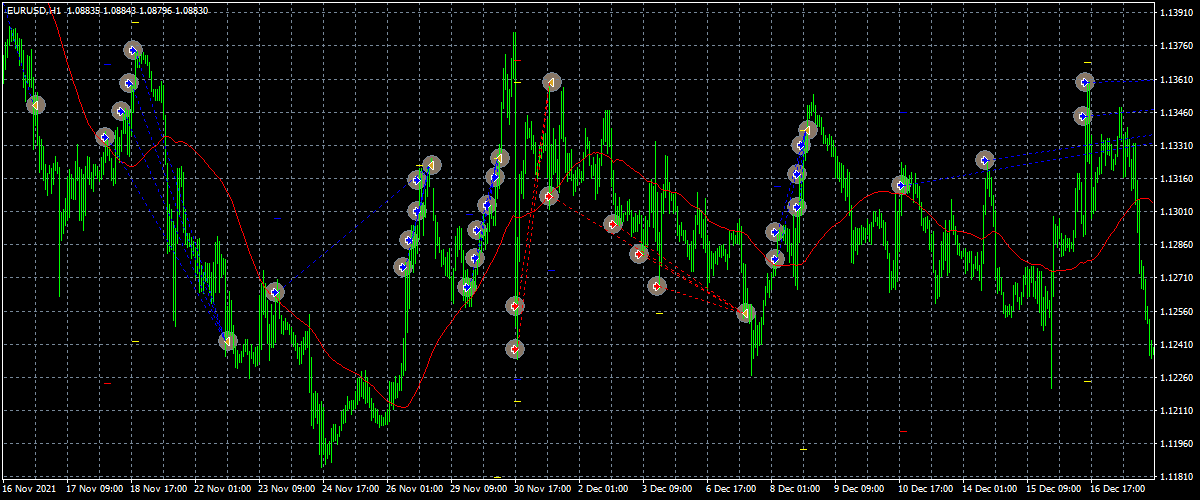Click the leftmost gold arrow trade marker
This screenshot has height=500, width=1200.
click(x=36, y=105)
